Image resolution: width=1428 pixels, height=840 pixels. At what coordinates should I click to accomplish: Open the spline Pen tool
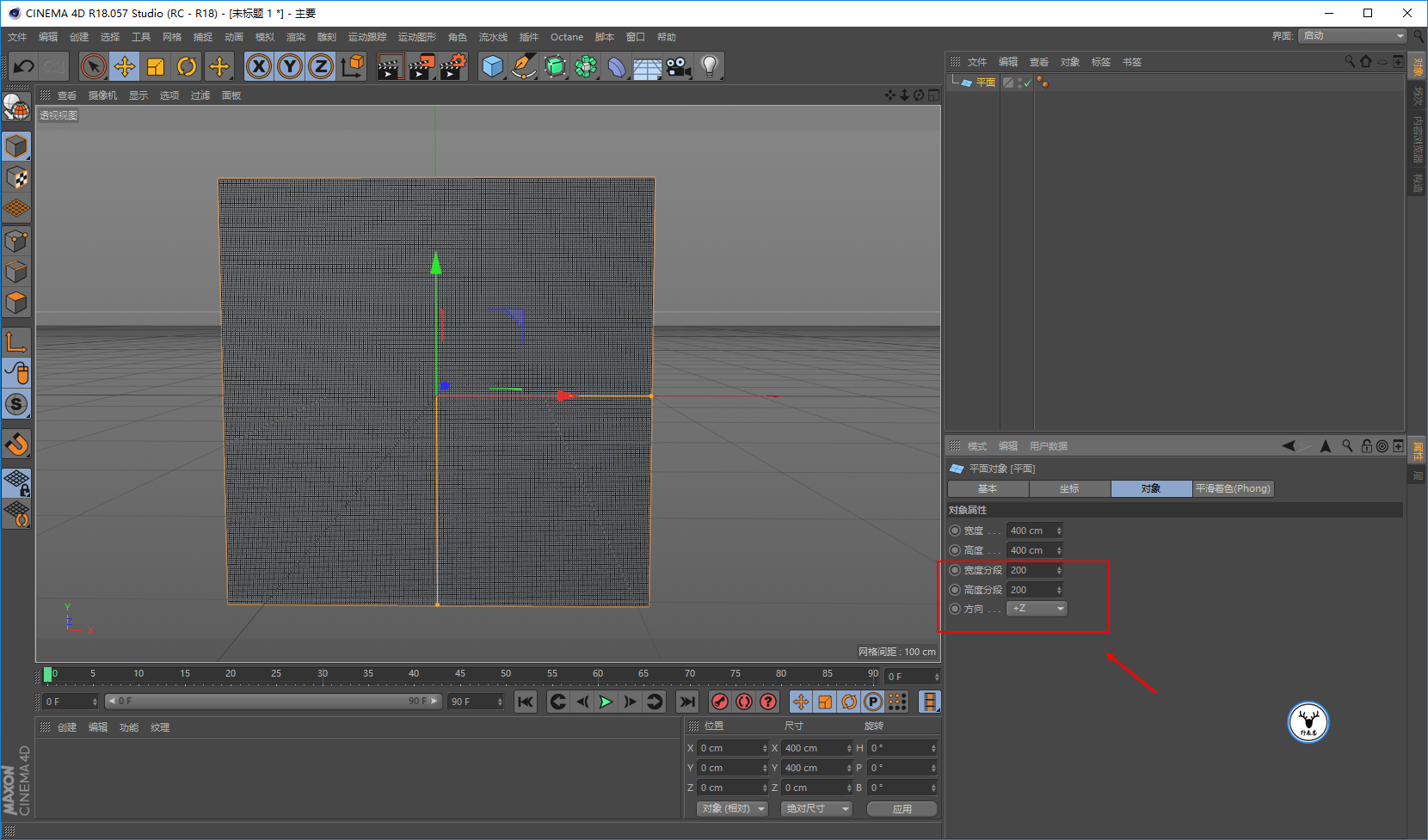coord(523,66)
